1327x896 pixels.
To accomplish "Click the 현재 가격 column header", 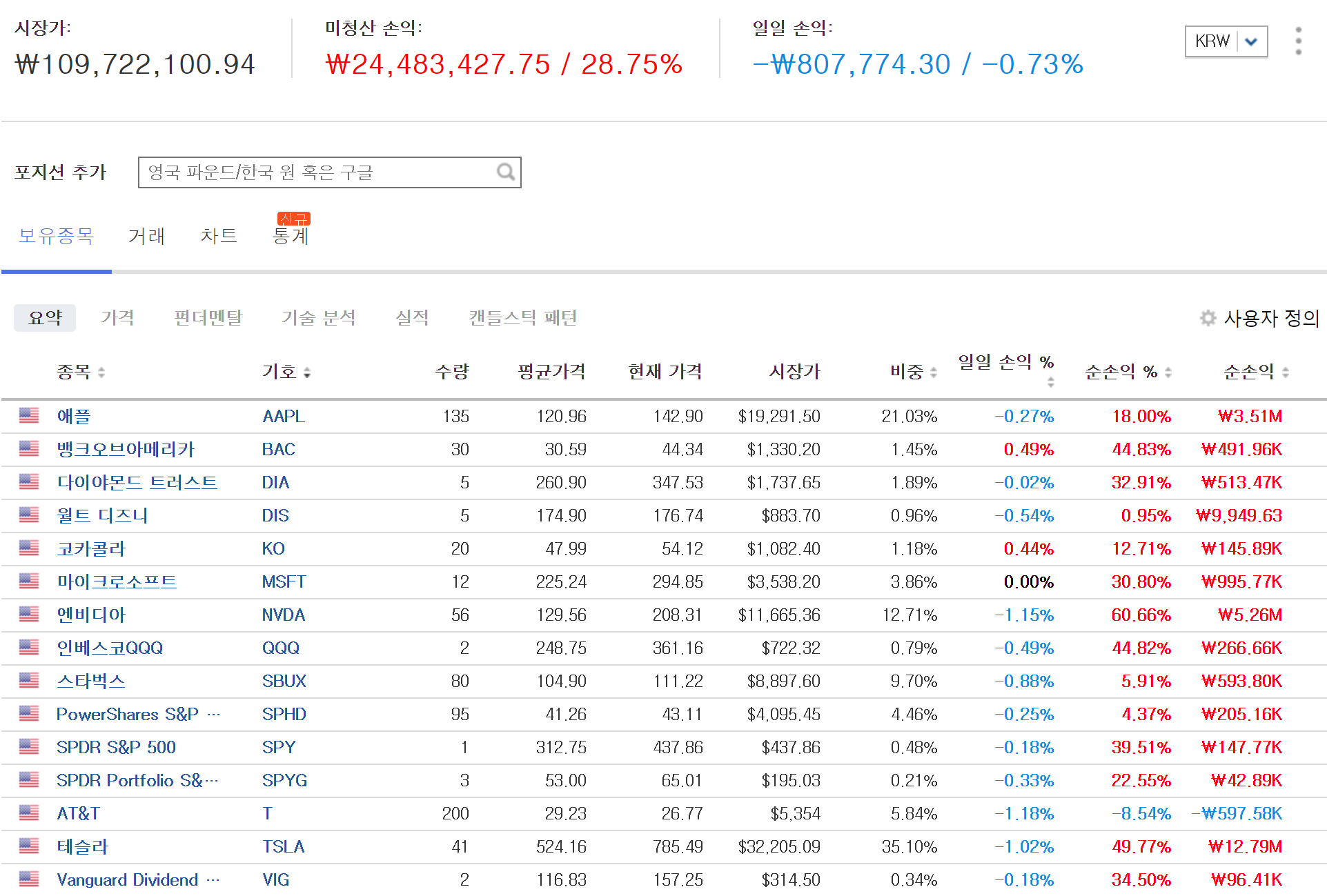I will [665, 372].
